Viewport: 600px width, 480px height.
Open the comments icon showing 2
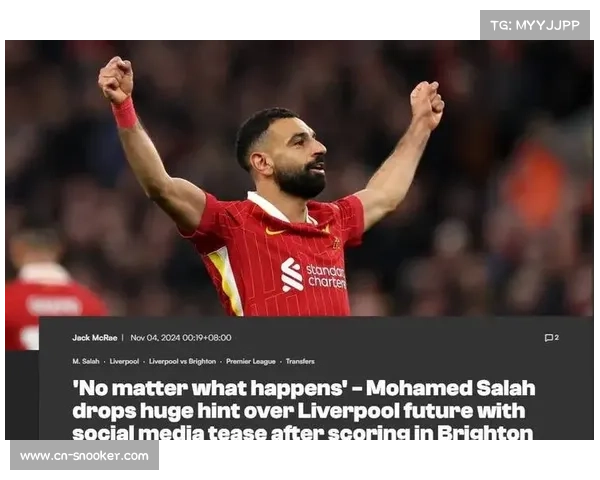551,338
